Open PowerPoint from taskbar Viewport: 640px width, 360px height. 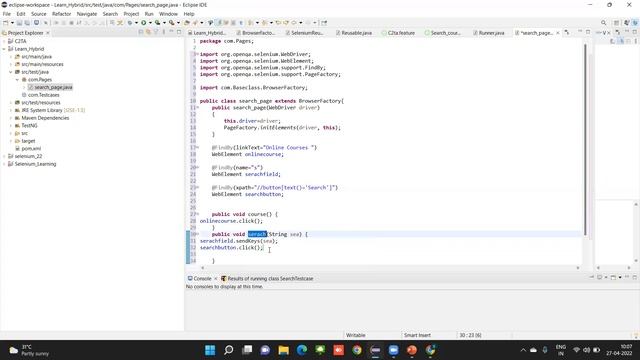pyautogui.click(x=412, y=350)
